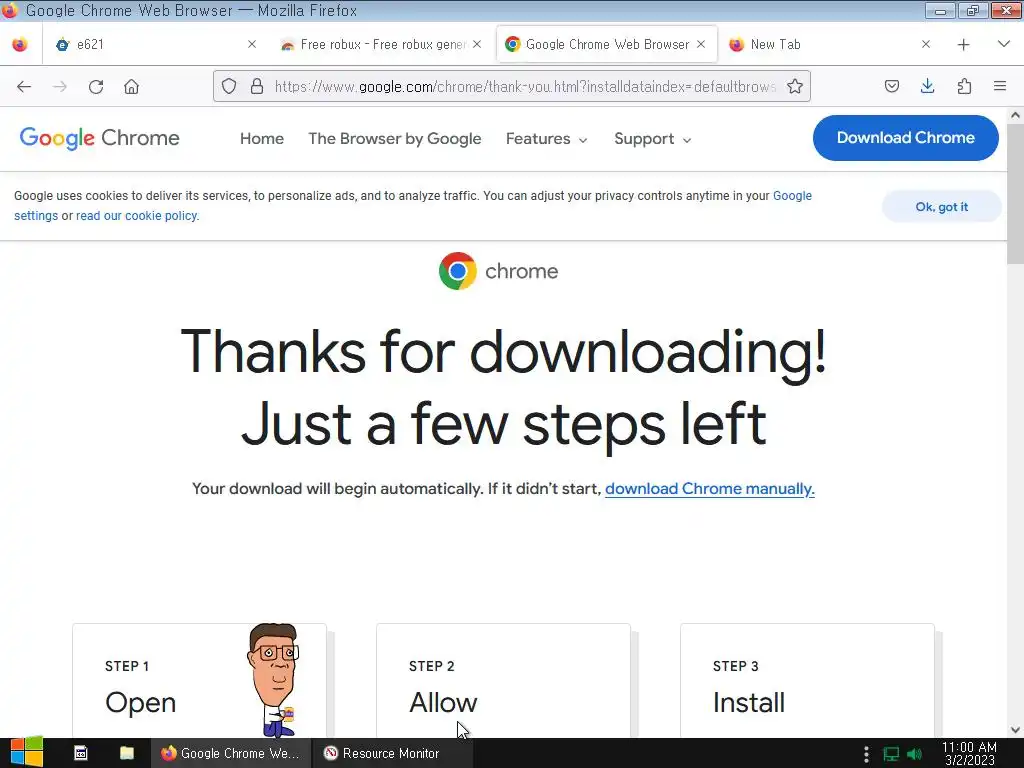
Task: Click the vertical scrollbar thumb
Action: (x=1015, y=193)
